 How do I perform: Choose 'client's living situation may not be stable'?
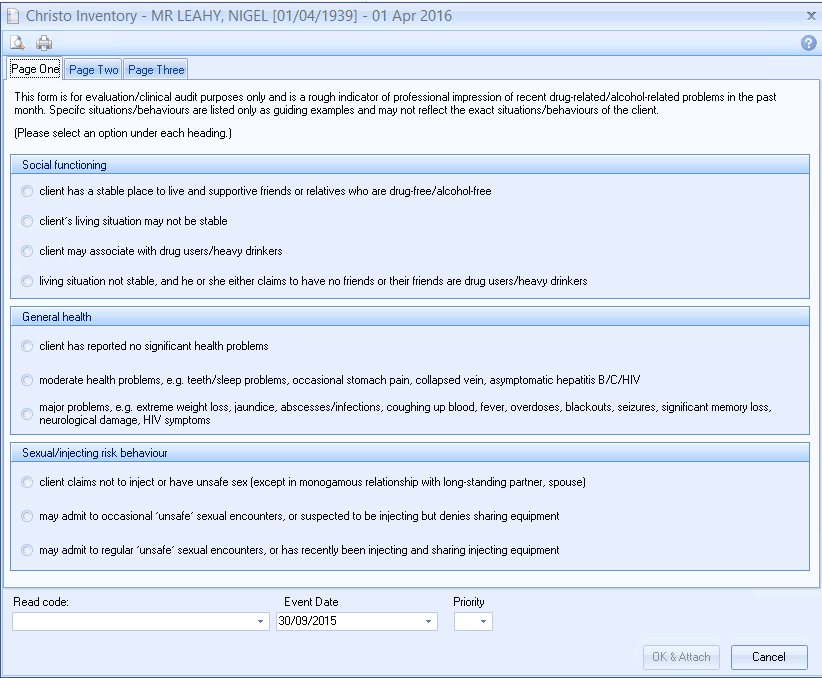(x=27, y=221)
